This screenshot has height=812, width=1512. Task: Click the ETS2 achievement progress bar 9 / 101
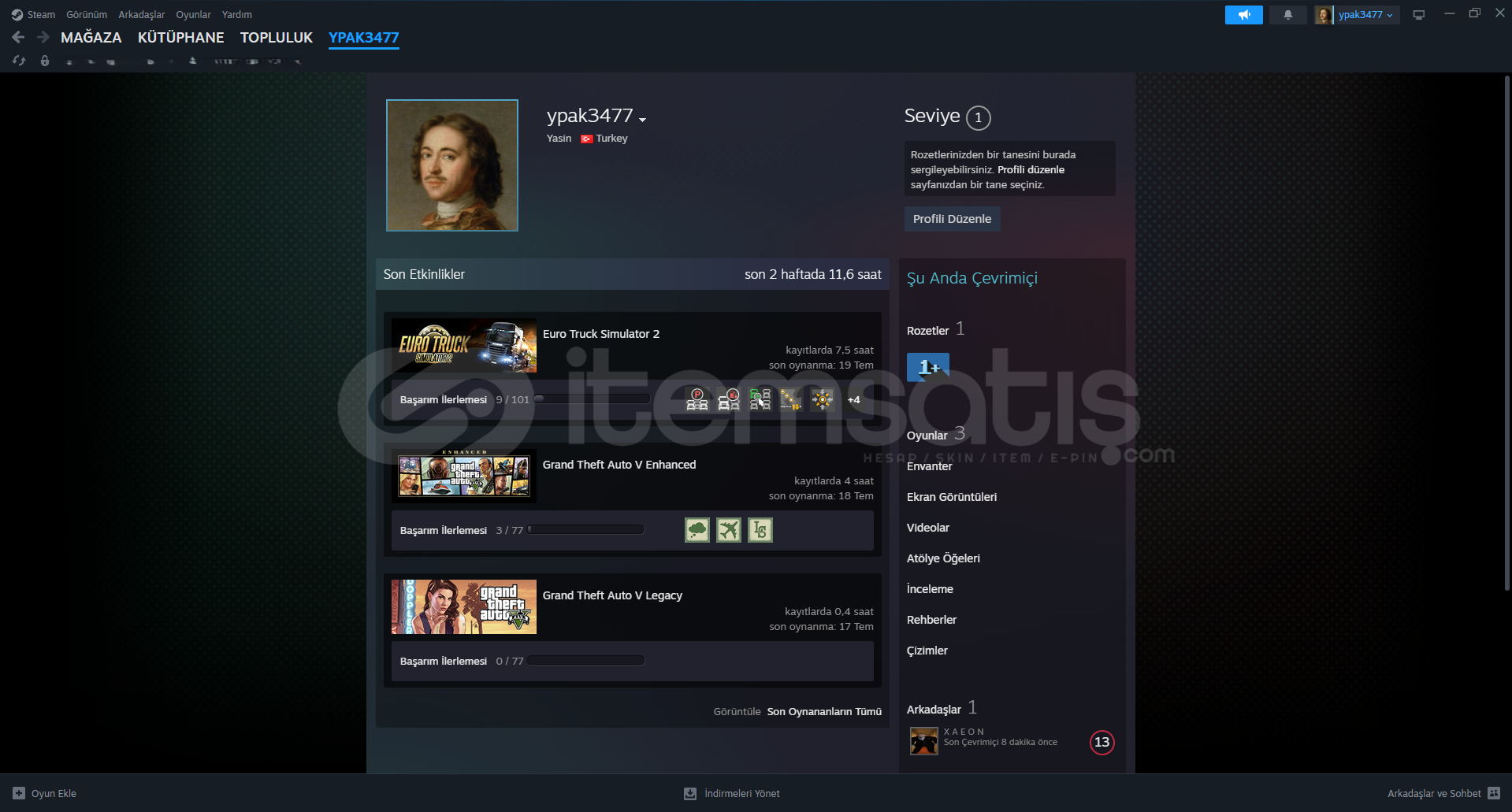[593, 399]
